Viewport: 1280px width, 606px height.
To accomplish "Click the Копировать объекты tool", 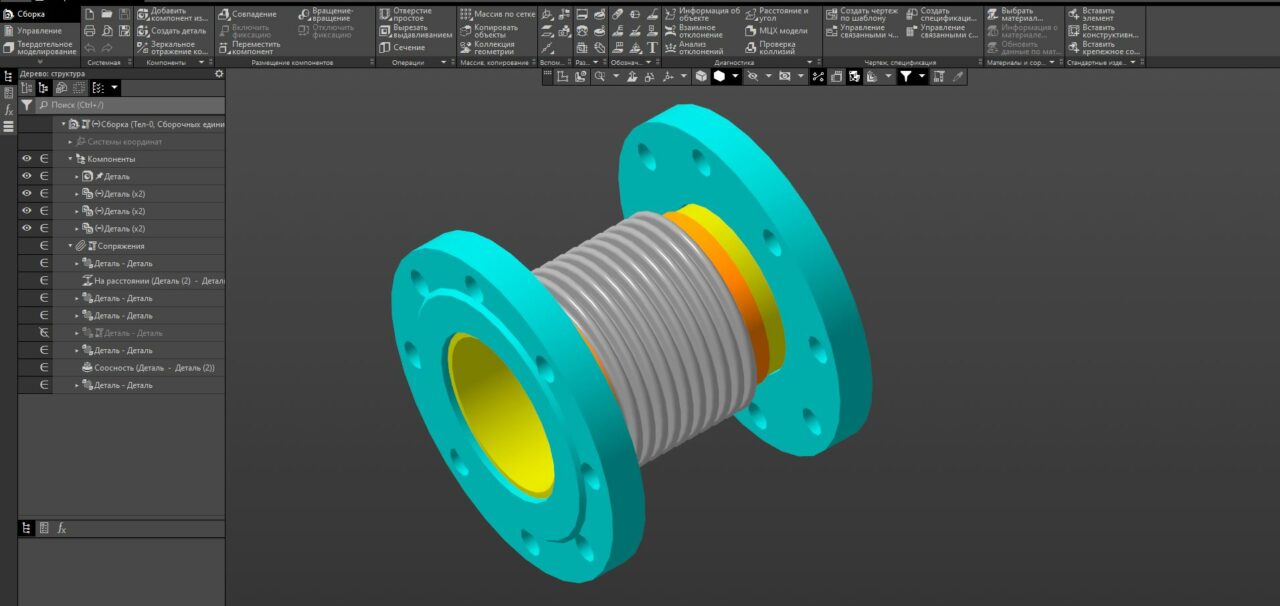I will (x=489, y=31).
